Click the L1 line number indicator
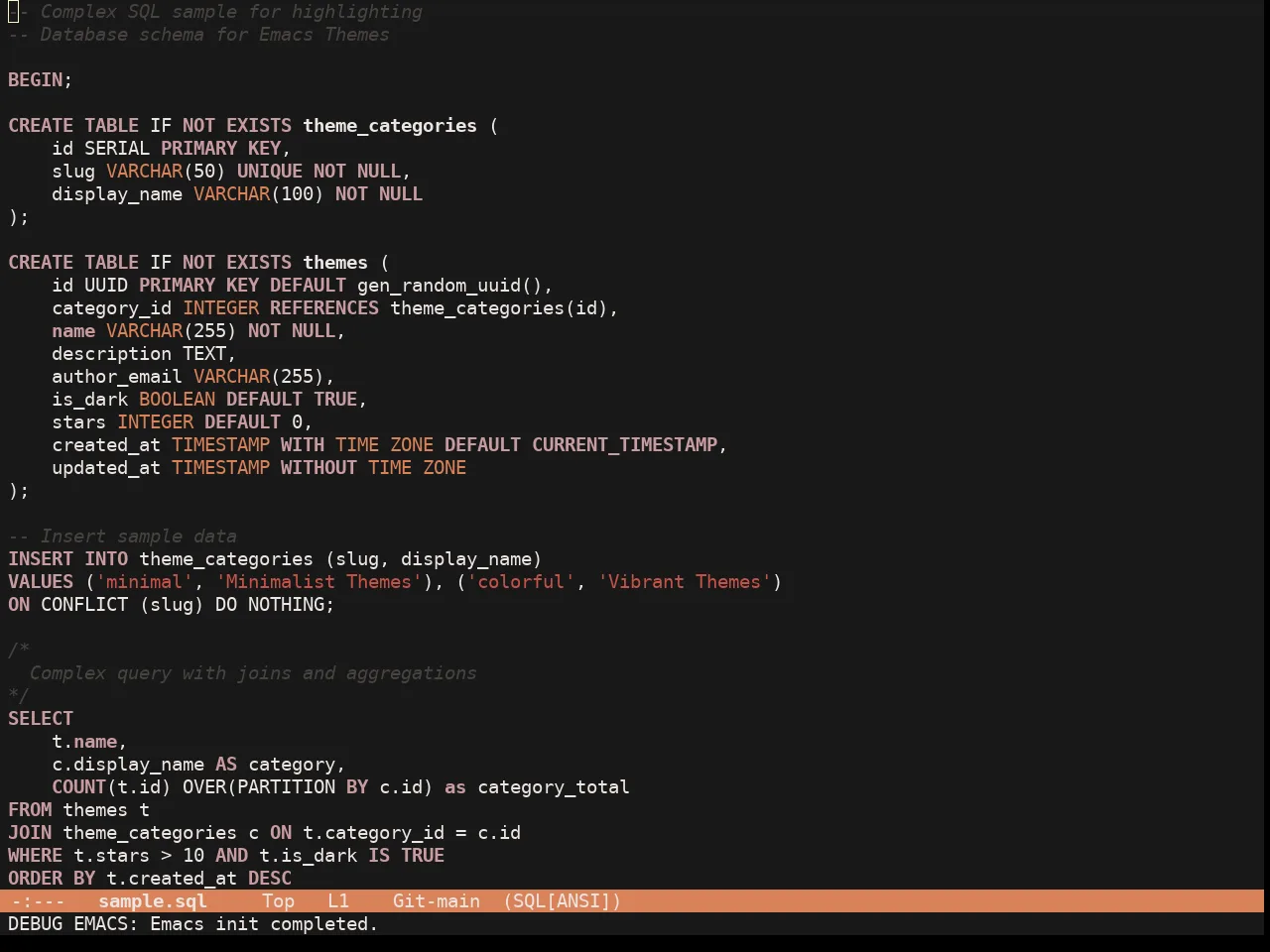 coord(338,901)
